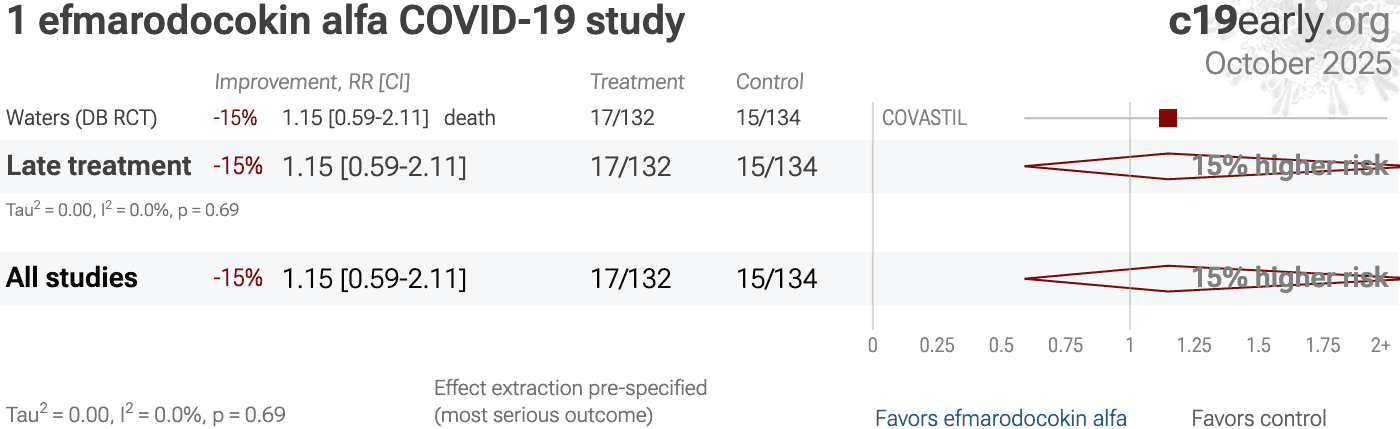Open the Waters (DB RCT) study link
The height and width of the screenshot is (429, 1400).
tap(82, 118)
